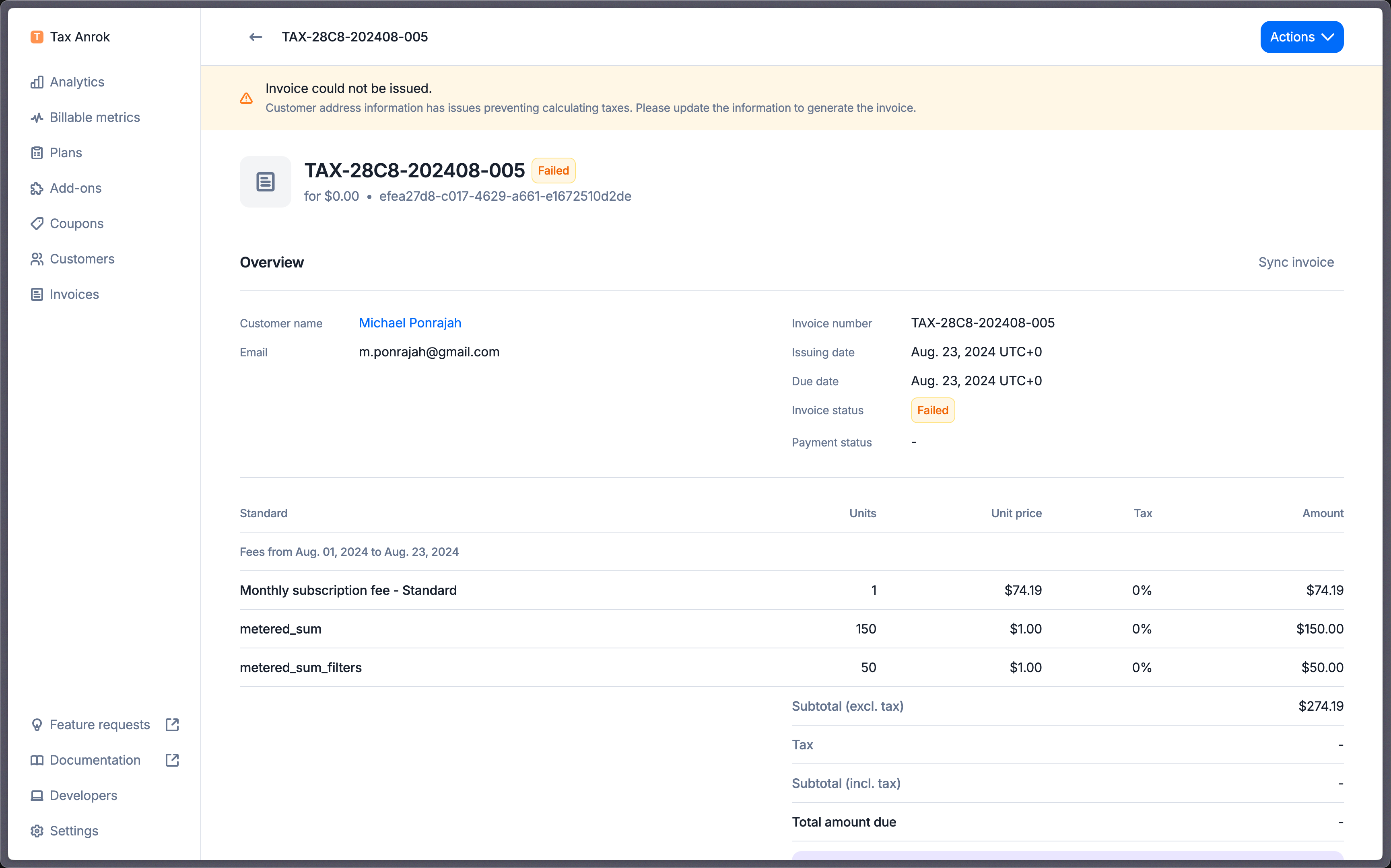This screenshot has height=868, width=1391.
Task: Open external link icon beside Documentation
Action: coord(172,760)
